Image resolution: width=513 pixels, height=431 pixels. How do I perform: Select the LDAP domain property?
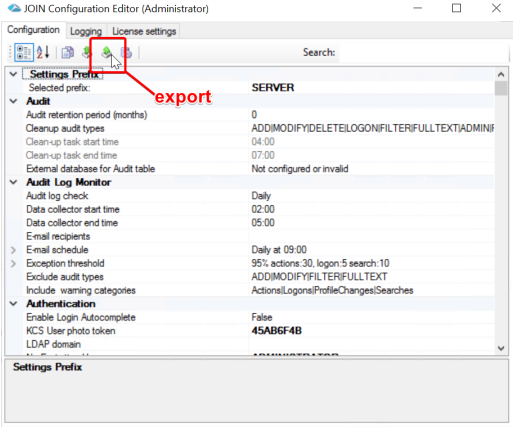click(x=53, y=344)
